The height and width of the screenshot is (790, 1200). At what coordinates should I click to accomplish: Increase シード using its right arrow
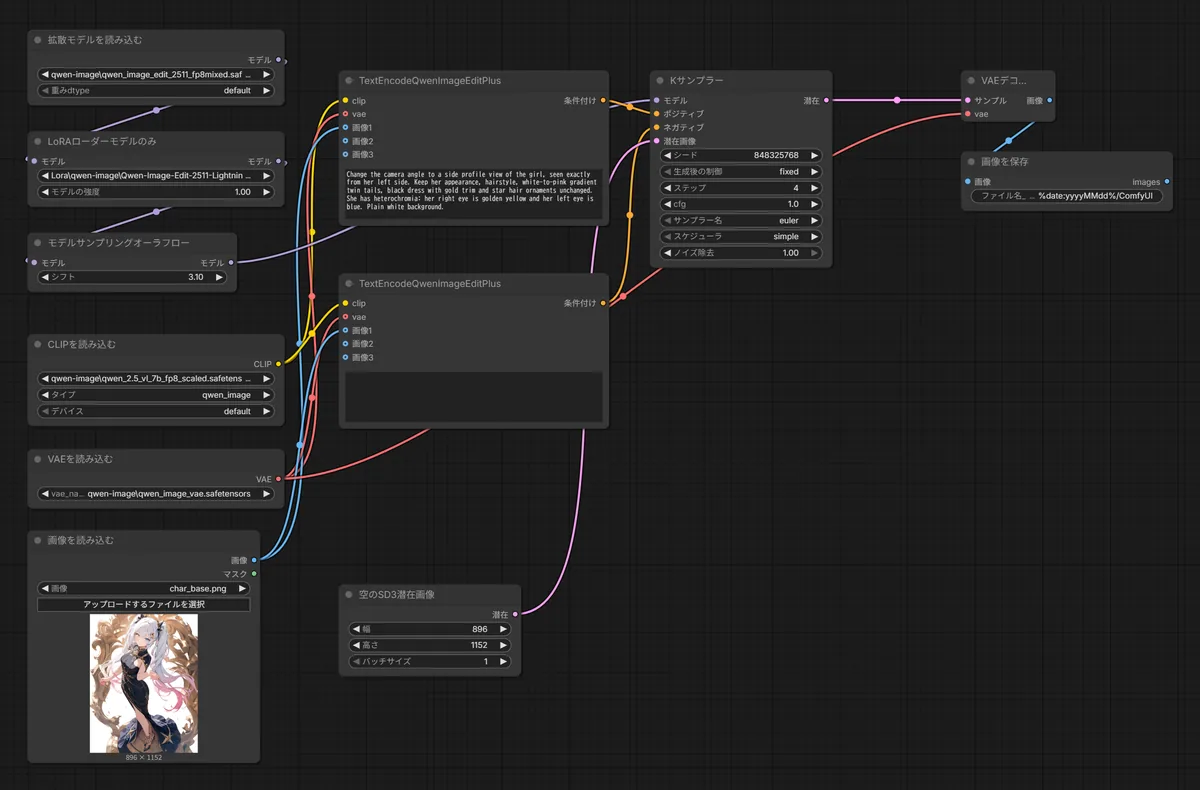(815, 156)
